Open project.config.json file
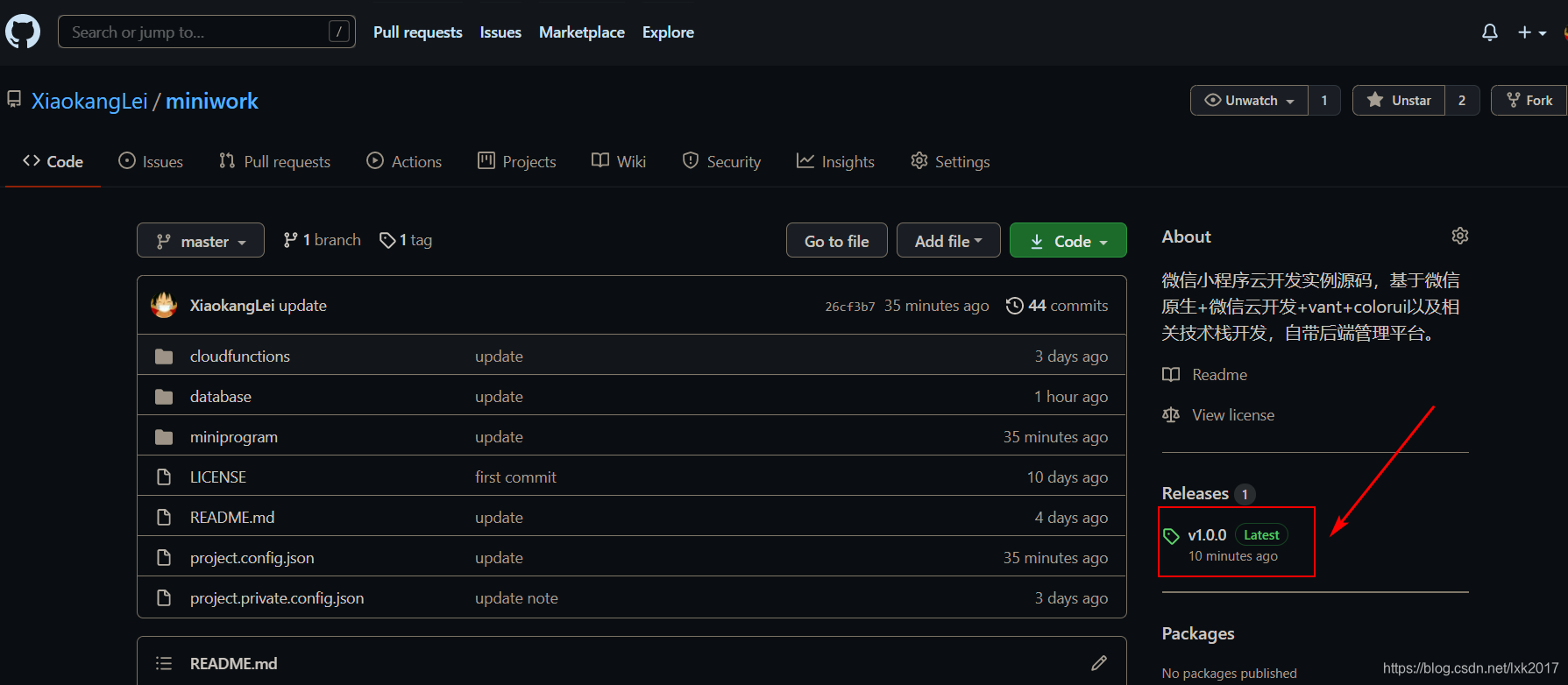1568x685 pixels. (x=252, y=558)
